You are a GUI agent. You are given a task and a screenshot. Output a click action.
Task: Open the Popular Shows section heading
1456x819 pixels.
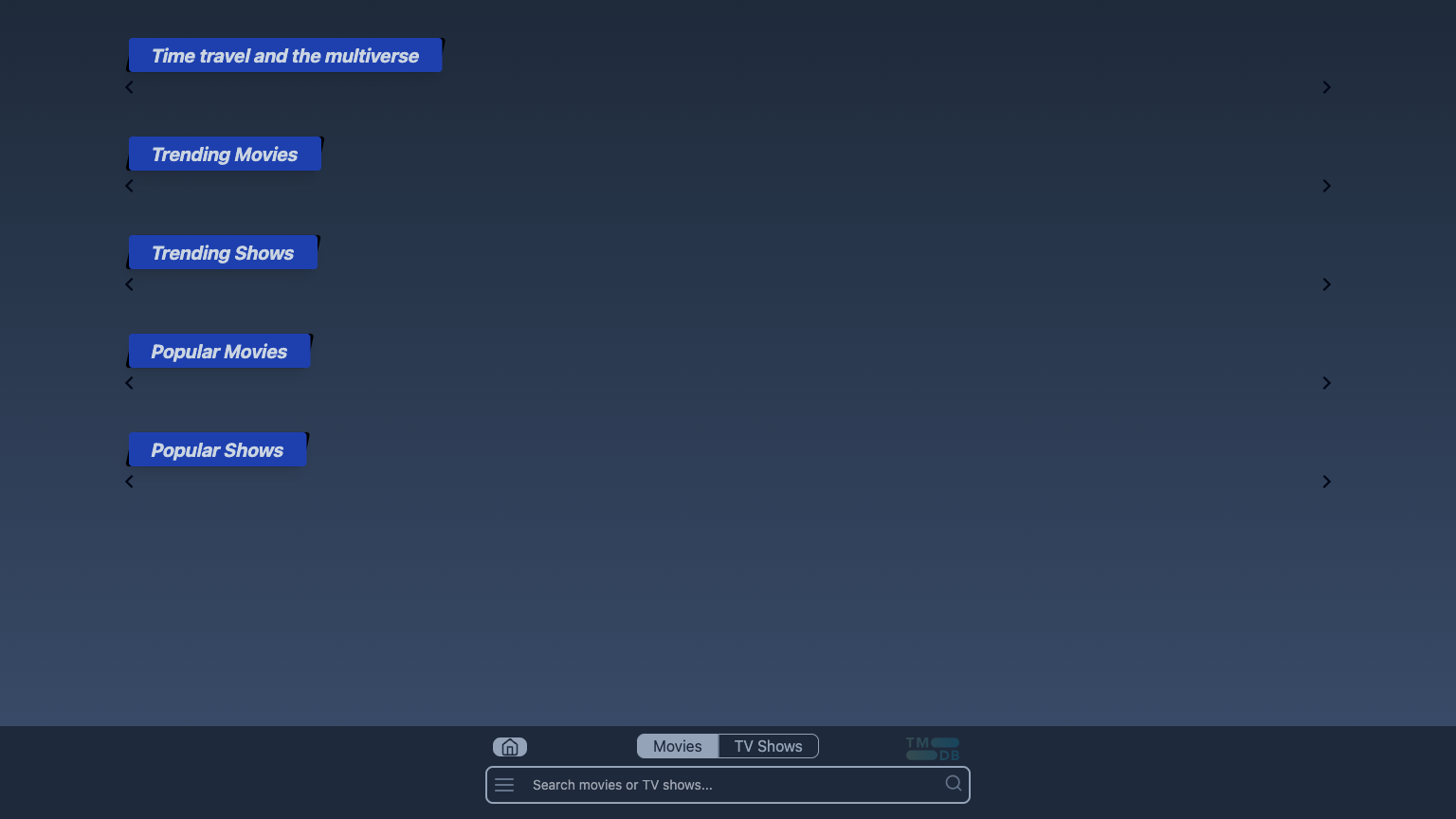217,450
